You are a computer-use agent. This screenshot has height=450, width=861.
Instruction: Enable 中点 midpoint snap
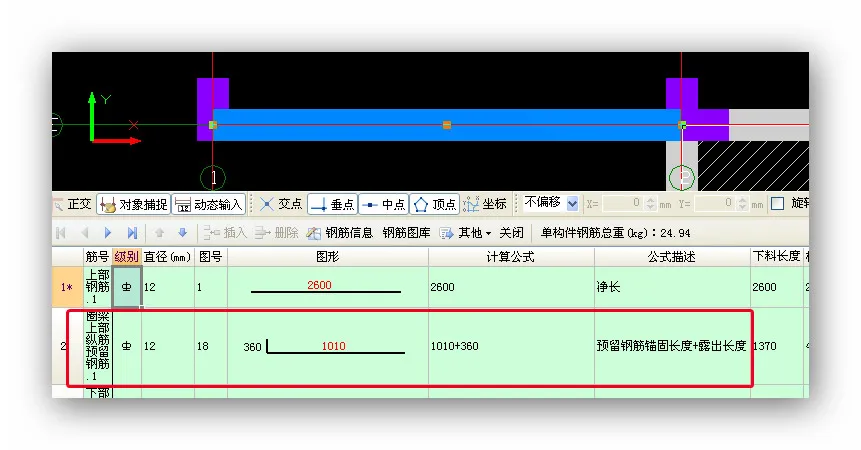coord(384,204)
